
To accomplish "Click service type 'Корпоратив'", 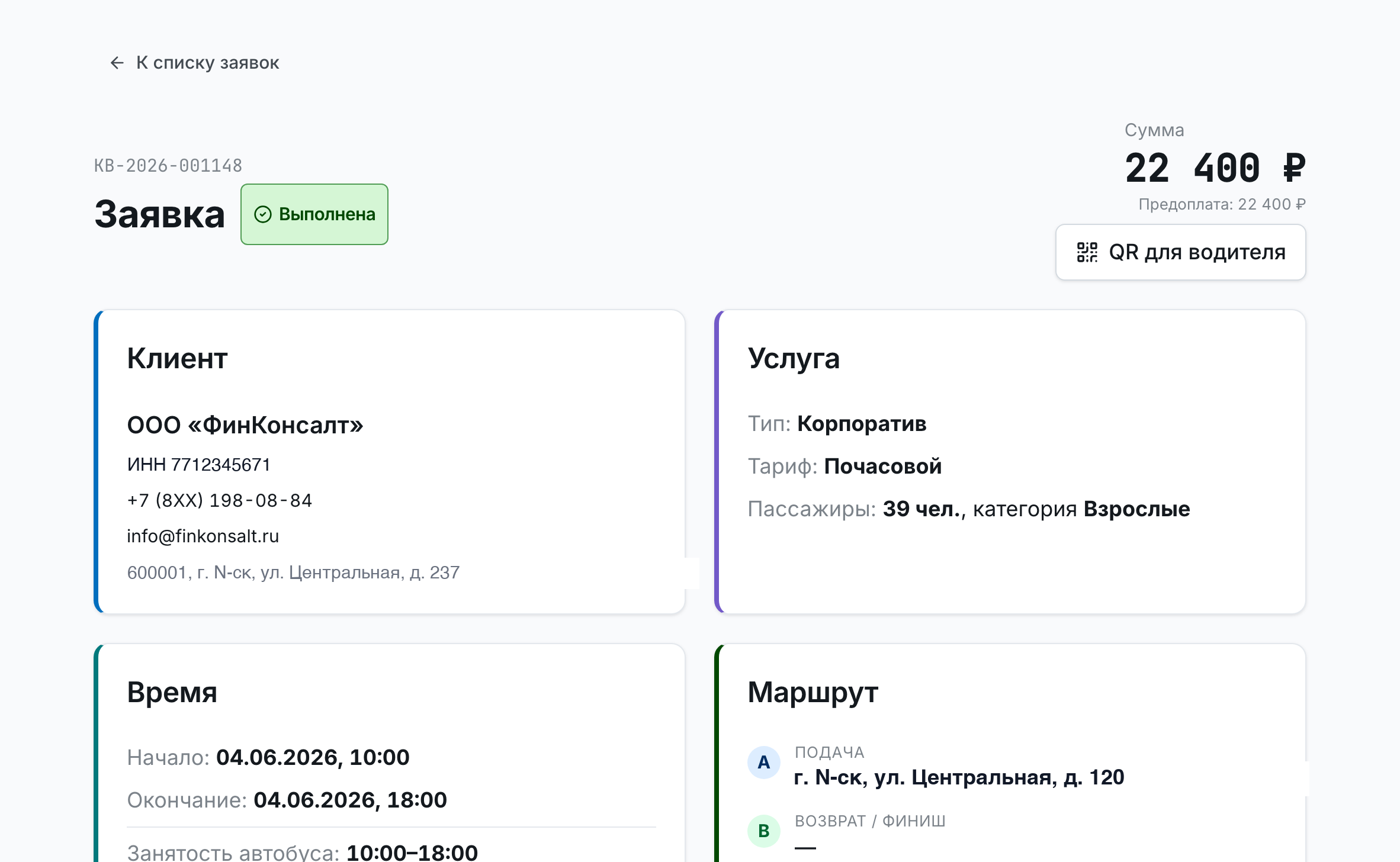I will tap(862, 424).
